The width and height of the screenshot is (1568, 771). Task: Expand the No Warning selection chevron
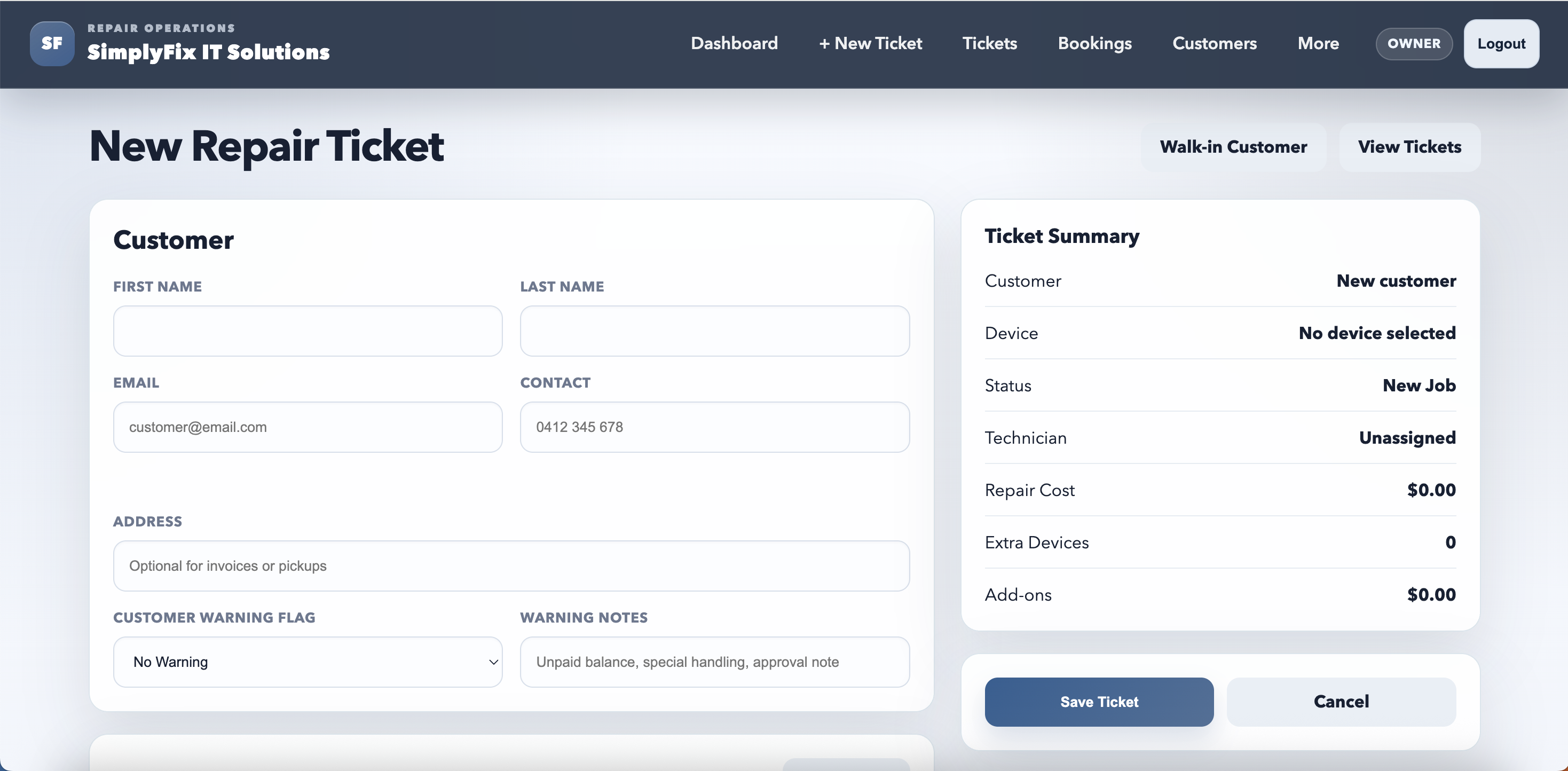[493, 662]
